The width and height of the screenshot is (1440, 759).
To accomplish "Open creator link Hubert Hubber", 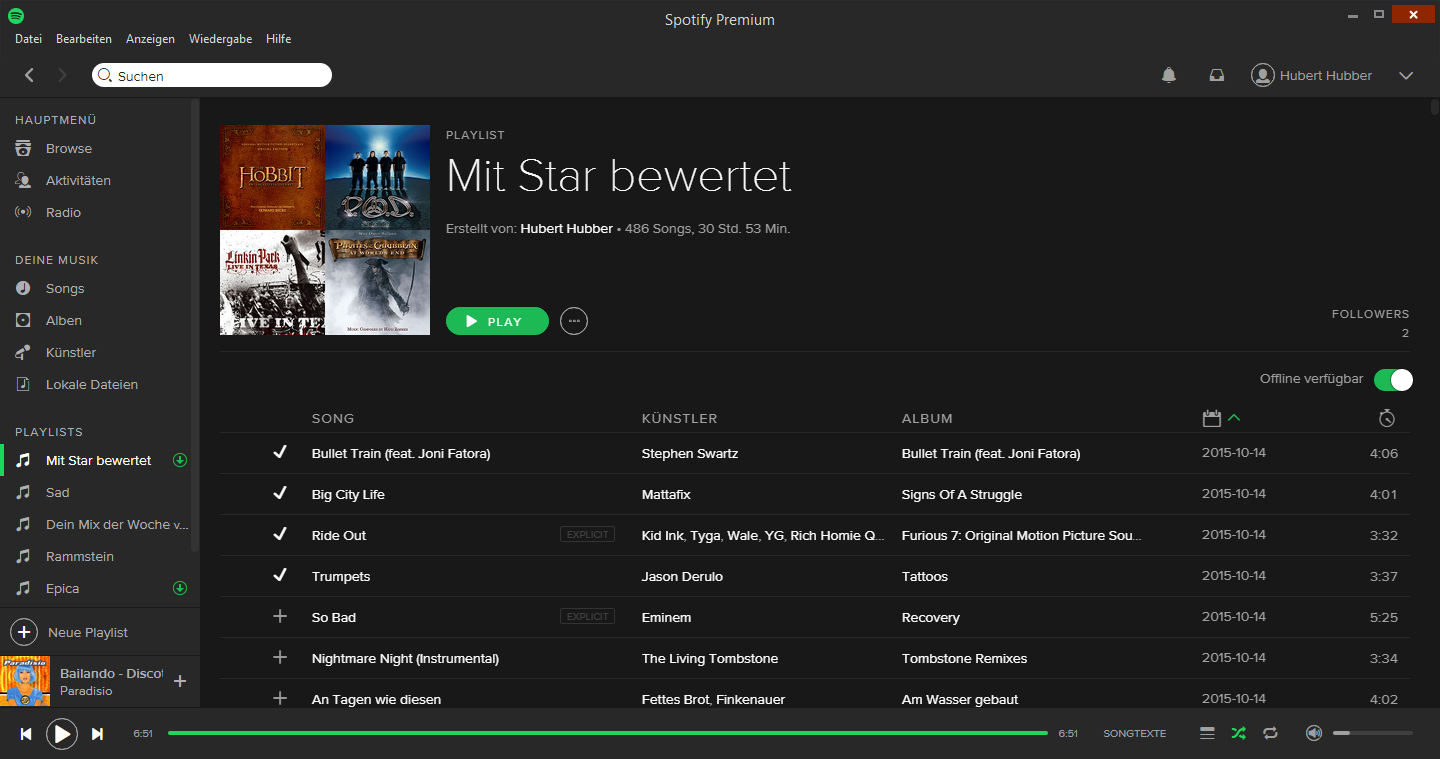I will pyautogui.click(x=567, y=229).
